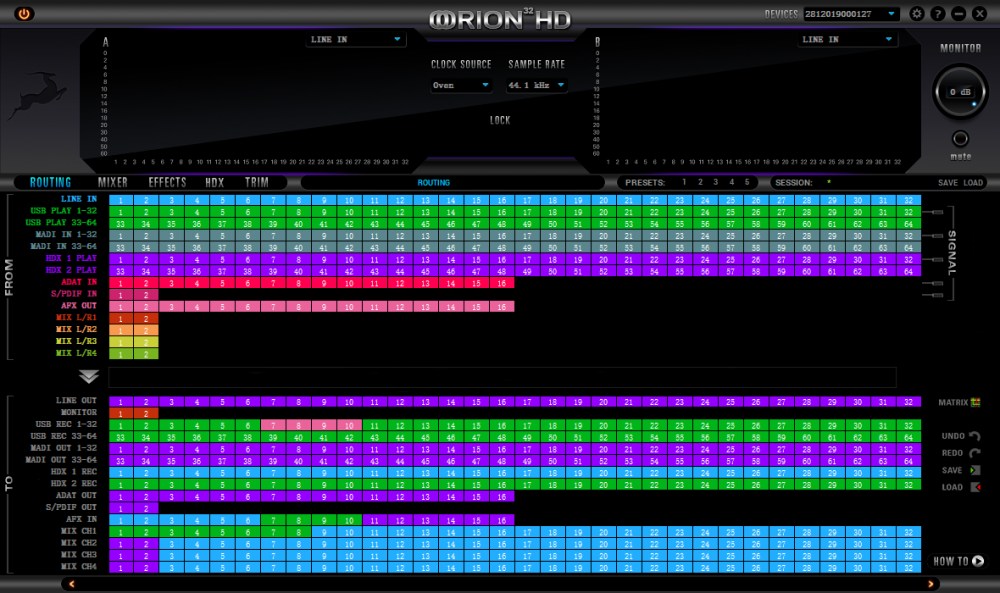Select preset 4
The image size is (1000, 593).
click(x=732, y=182)
